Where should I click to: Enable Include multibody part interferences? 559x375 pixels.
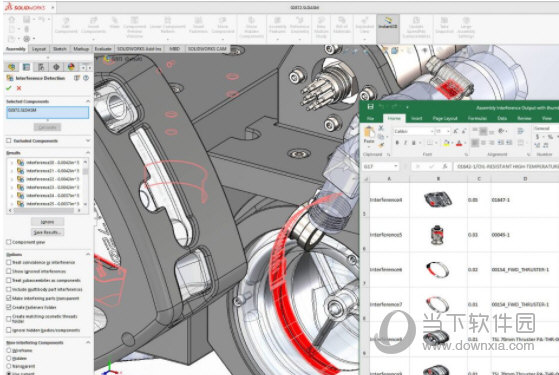(9, 289)
